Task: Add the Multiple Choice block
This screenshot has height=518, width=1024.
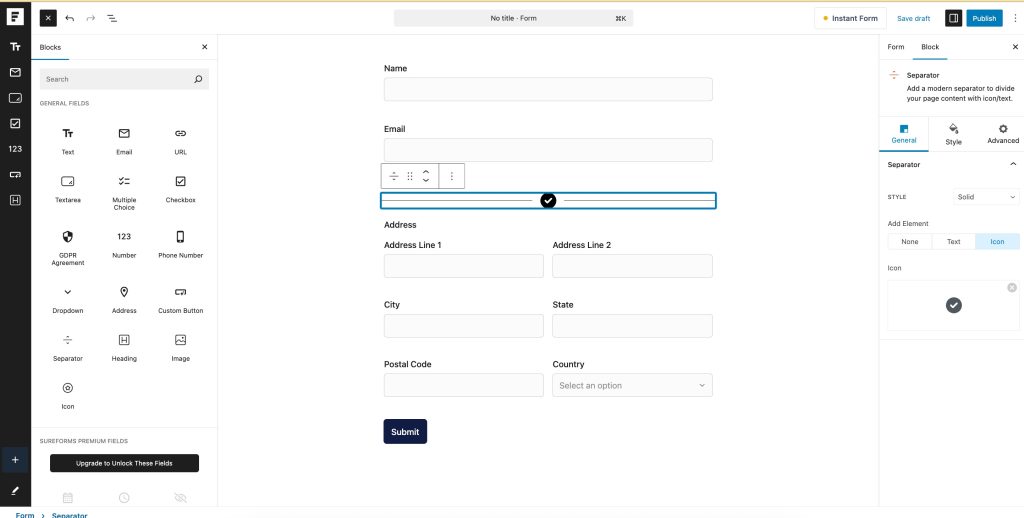Action: pos(124,190)
